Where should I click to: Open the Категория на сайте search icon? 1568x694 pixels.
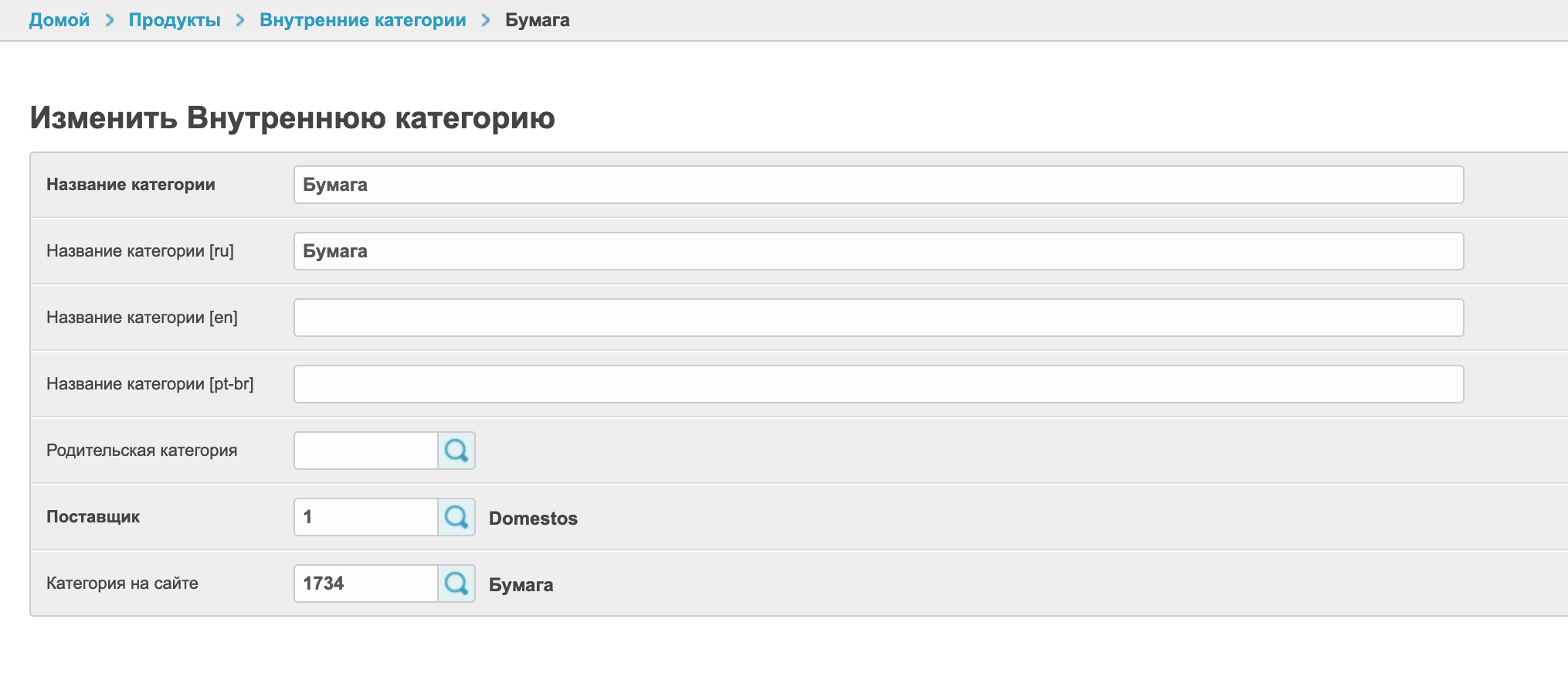[456, 583]
